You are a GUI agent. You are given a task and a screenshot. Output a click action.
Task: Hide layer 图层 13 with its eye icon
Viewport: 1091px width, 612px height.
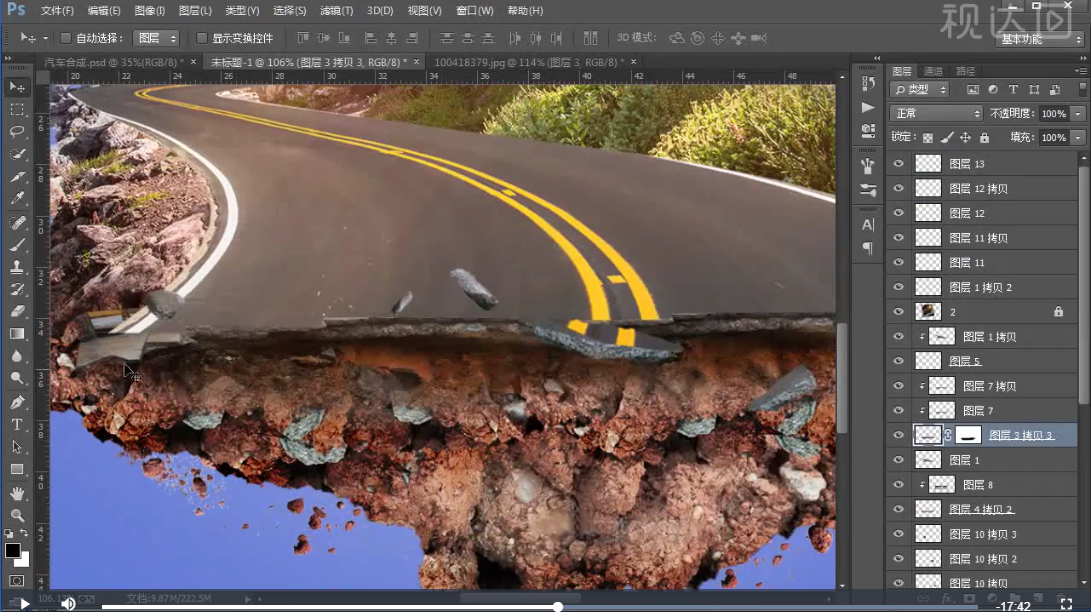click(899, 163)
